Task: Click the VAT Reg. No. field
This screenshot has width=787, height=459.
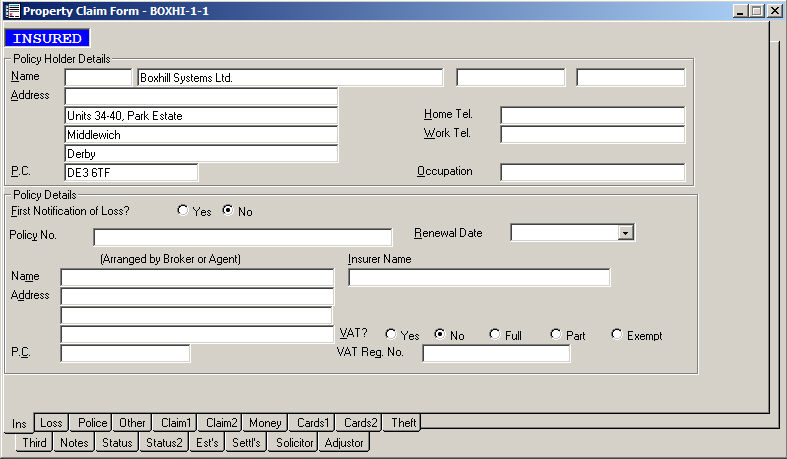Action: click(496, 353)
